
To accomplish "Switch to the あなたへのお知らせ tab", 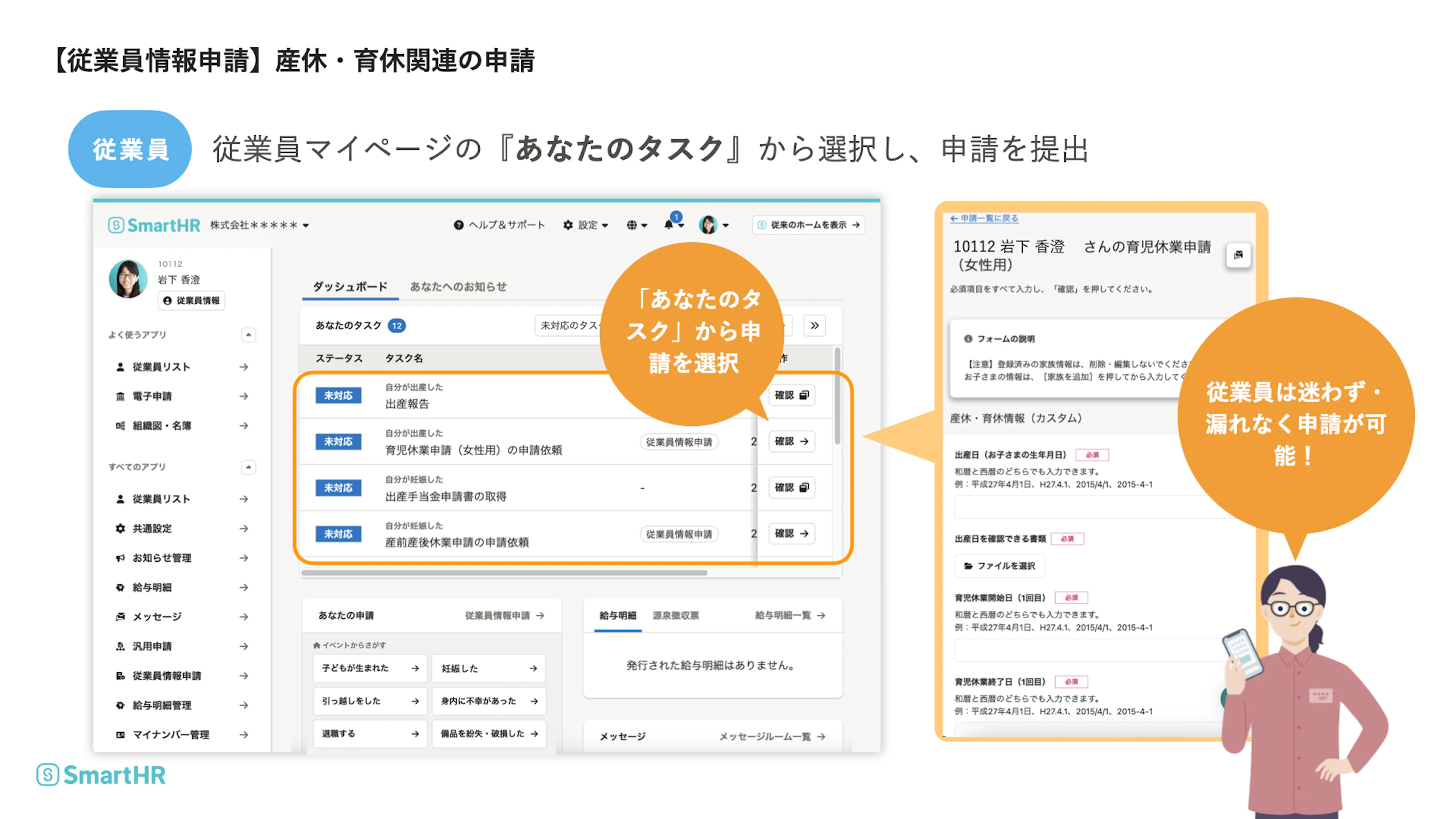I will click(459, 286).
